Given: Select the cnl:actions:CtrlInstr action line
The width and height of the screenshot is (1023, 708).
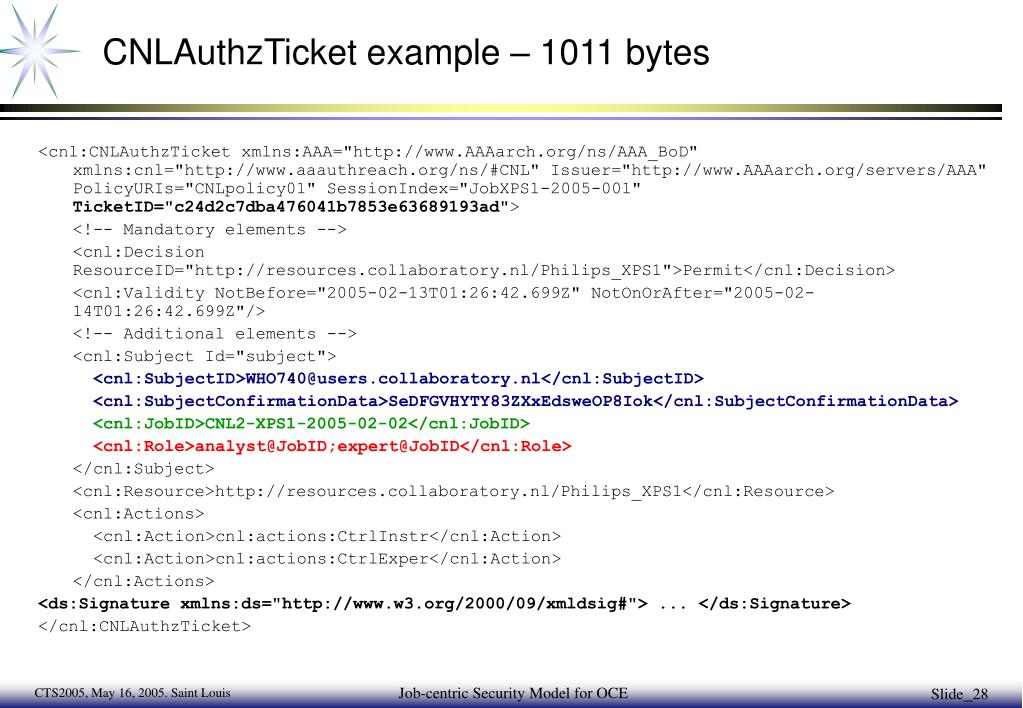Looking at the screenshot, I should pos(327,536).
